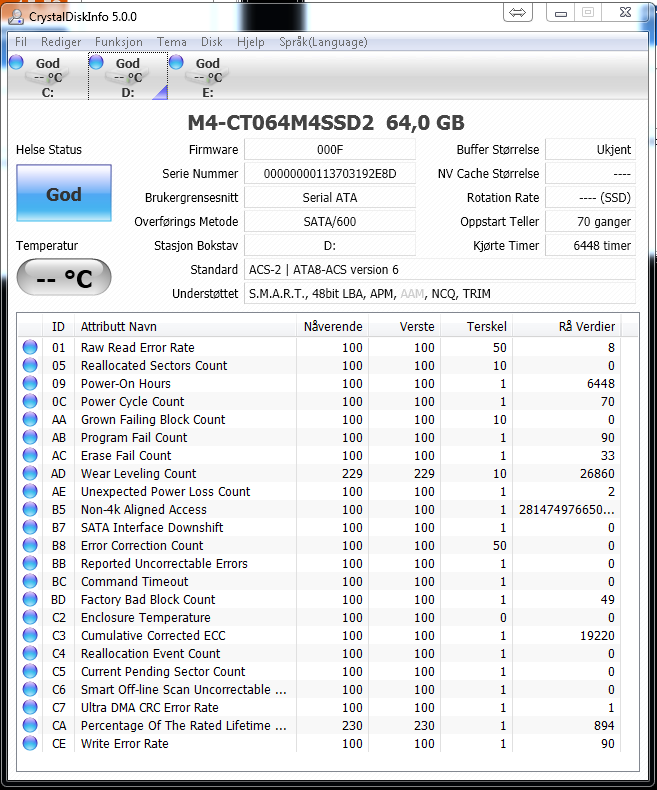Click the SATA/600 transfer mode field

coord(330,222)
